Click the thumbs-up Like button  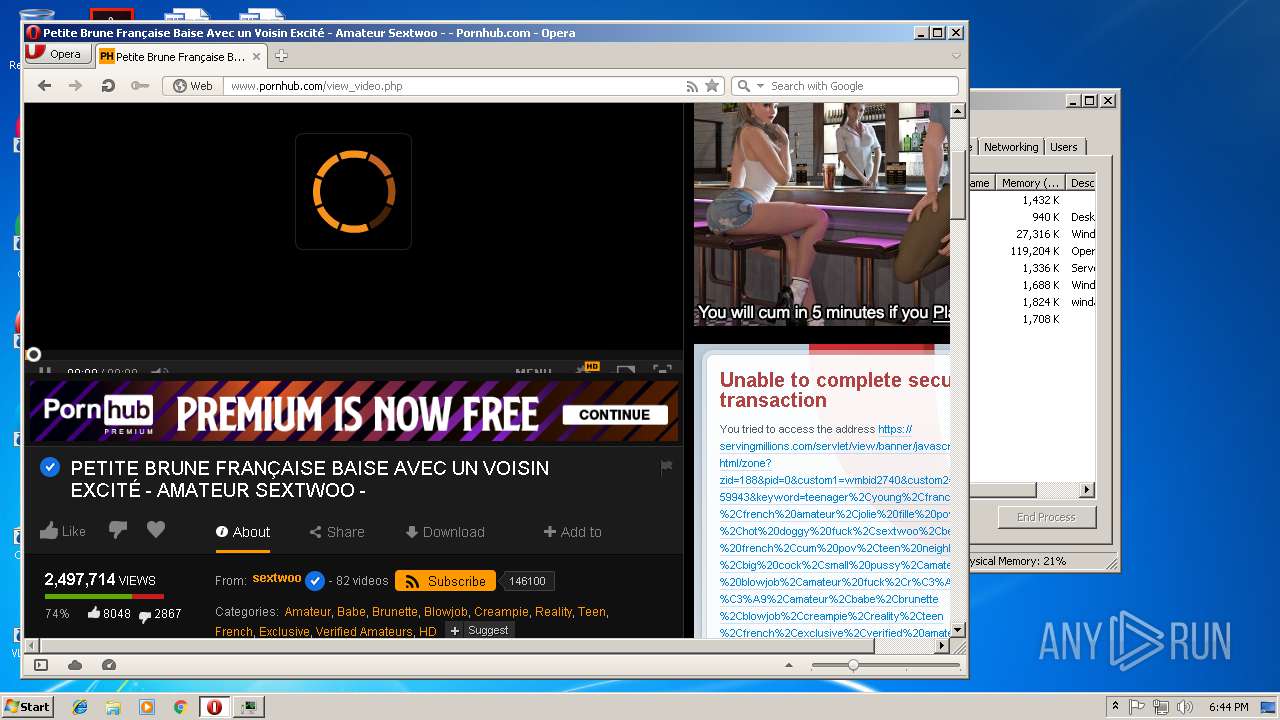(x=63, y=531)
